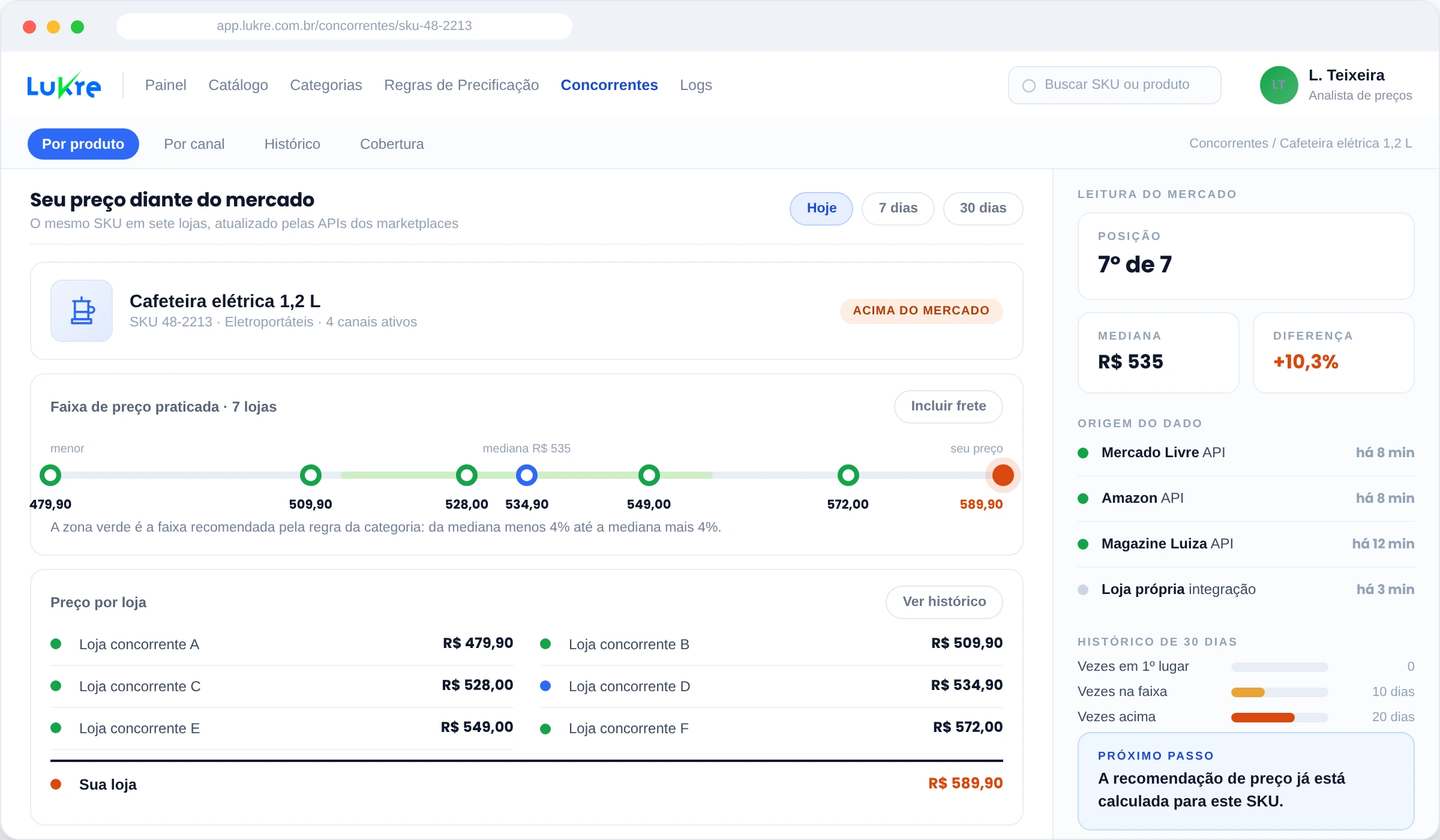1440x840 pixels.
Task: Click the Vezes acima red progress bar
Action: coord(1262,718)
